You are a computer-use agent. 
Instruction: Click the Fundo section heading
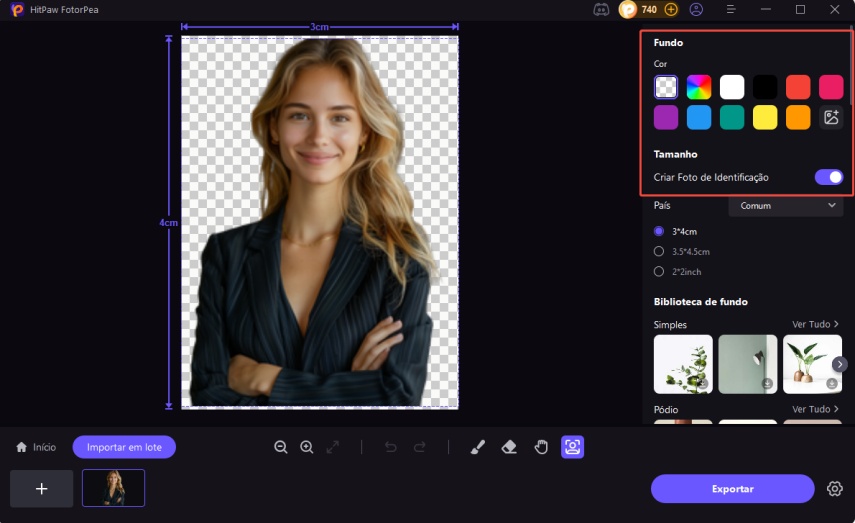(x=669, y=43)
